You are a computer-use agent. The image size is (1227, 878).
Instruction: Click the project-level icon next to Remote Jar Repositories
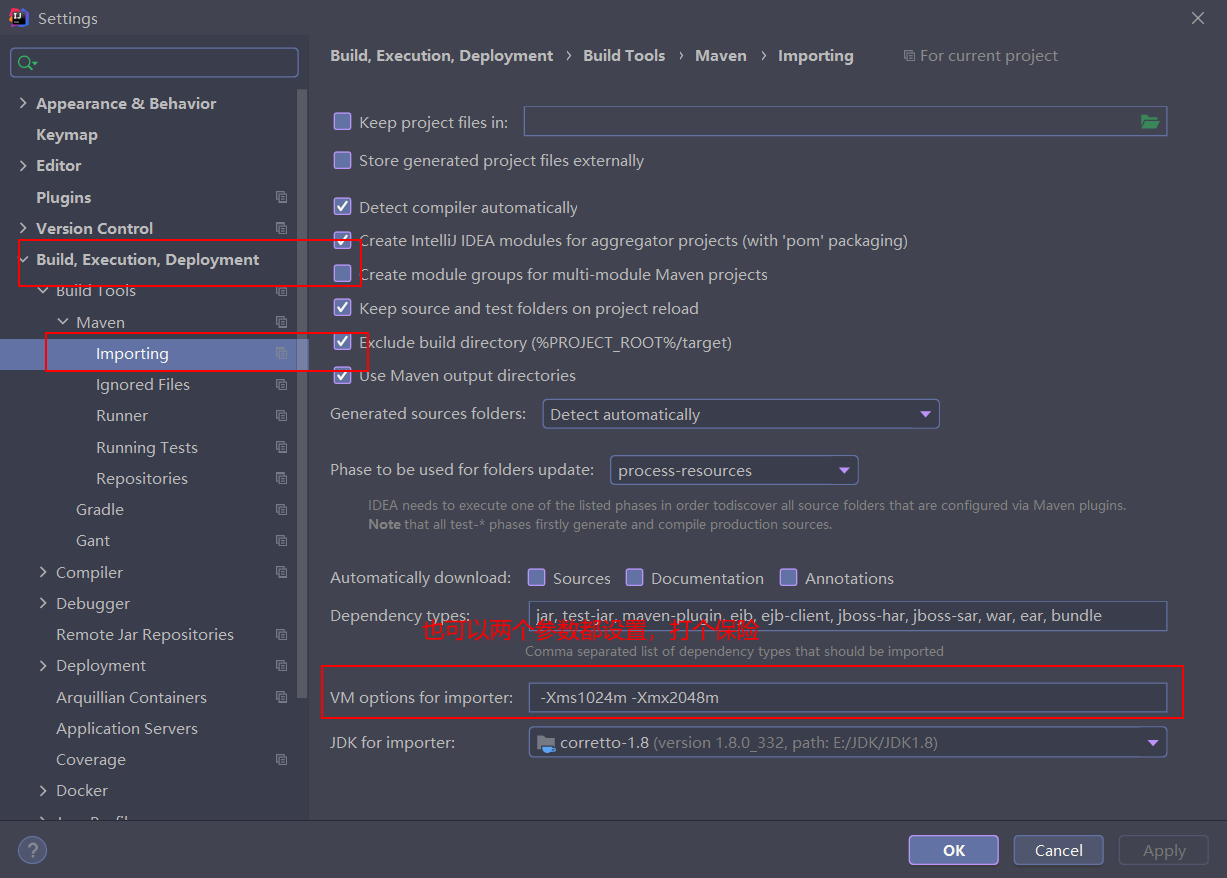[281, 634]
